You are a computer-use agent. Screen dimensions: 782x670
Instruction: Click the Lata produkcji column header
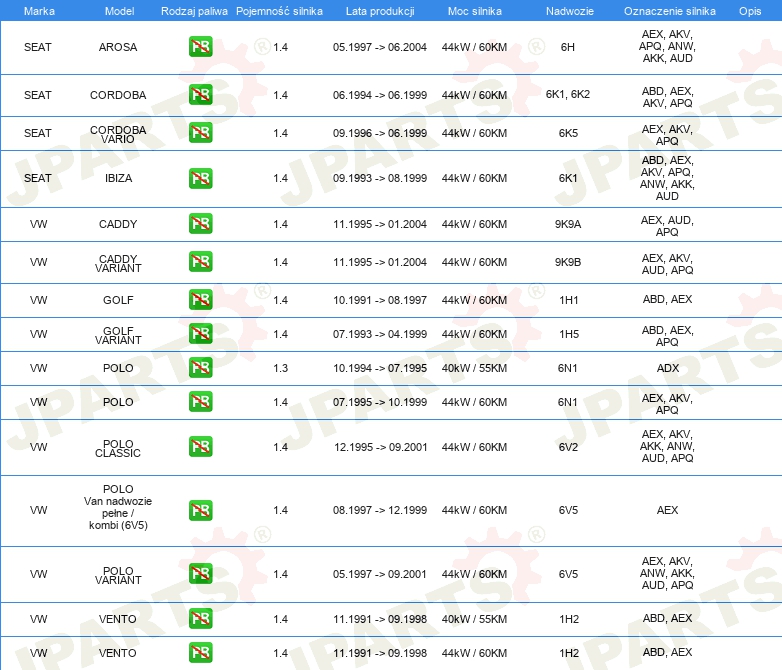click(380, 11)
